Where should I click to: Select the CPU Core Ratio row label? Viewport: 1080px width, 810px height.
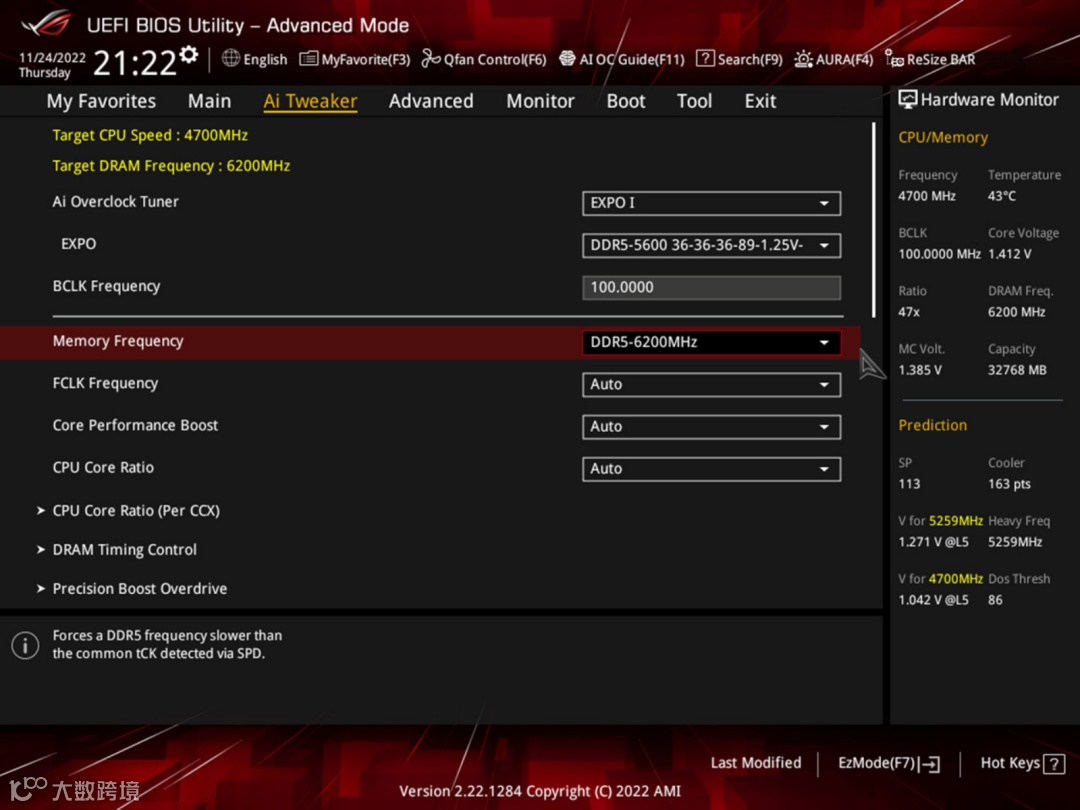(103, 467)
